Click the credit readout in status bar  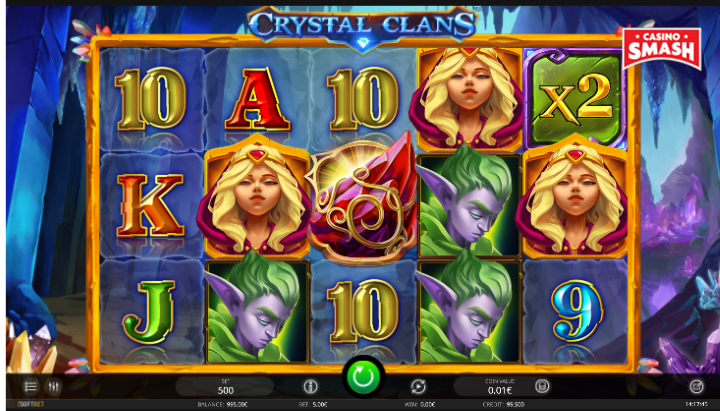click(x=504, y=405)
